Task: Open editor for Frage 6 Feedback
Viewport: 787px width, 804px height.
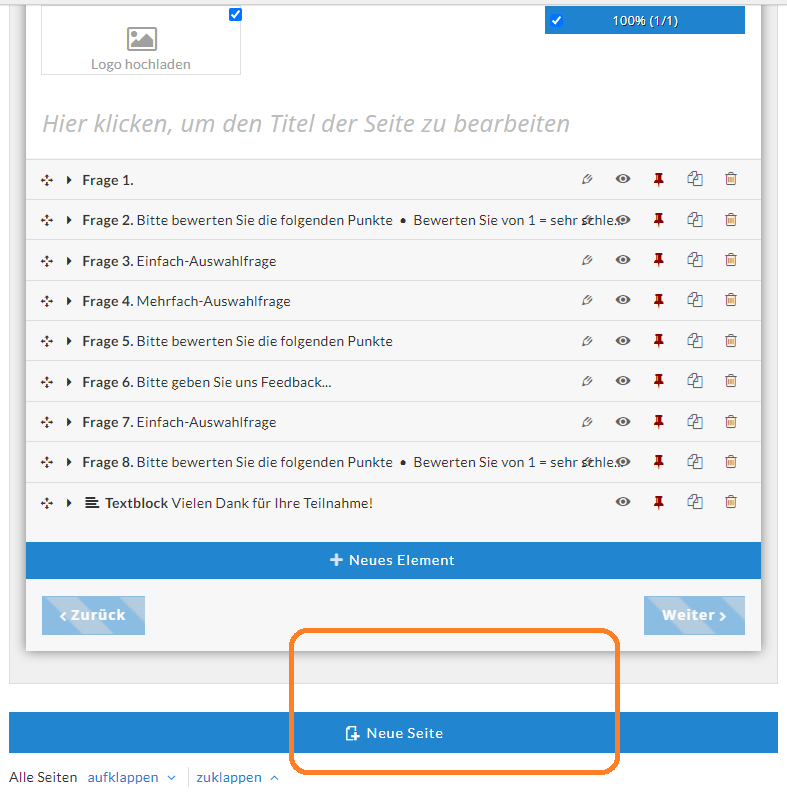Action: pos(587,381)
